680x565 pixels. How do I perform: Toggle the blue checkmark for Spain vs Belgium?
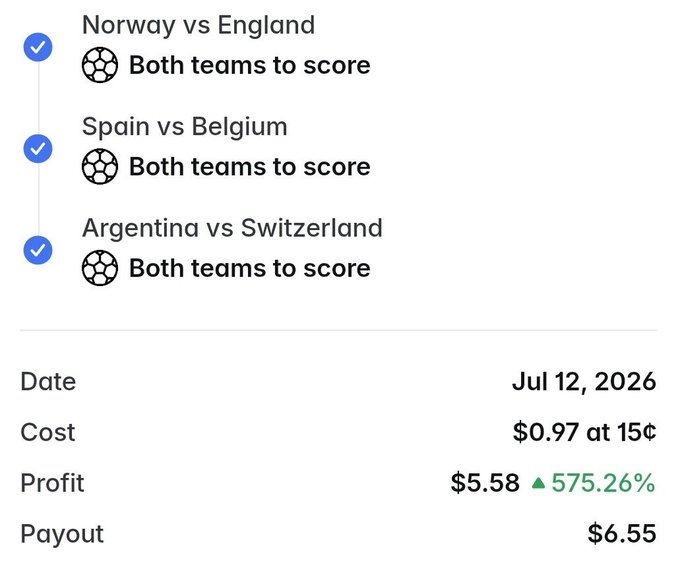pyautogui.click(x=38, y=149)
